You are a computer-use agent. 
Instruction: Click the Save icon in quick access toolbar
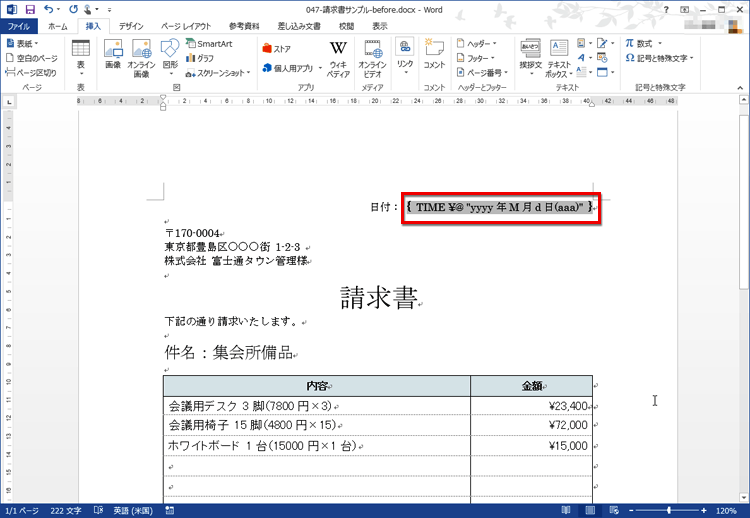(30, 10)
